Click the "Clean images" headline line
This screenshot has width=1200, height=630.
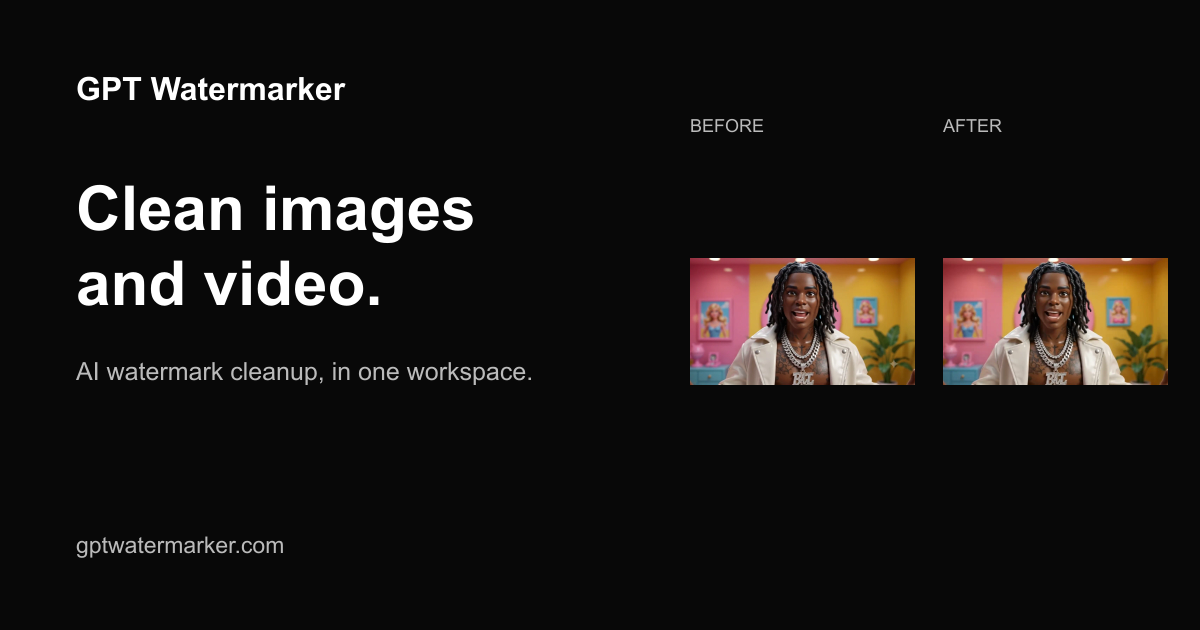coord(275,210)
